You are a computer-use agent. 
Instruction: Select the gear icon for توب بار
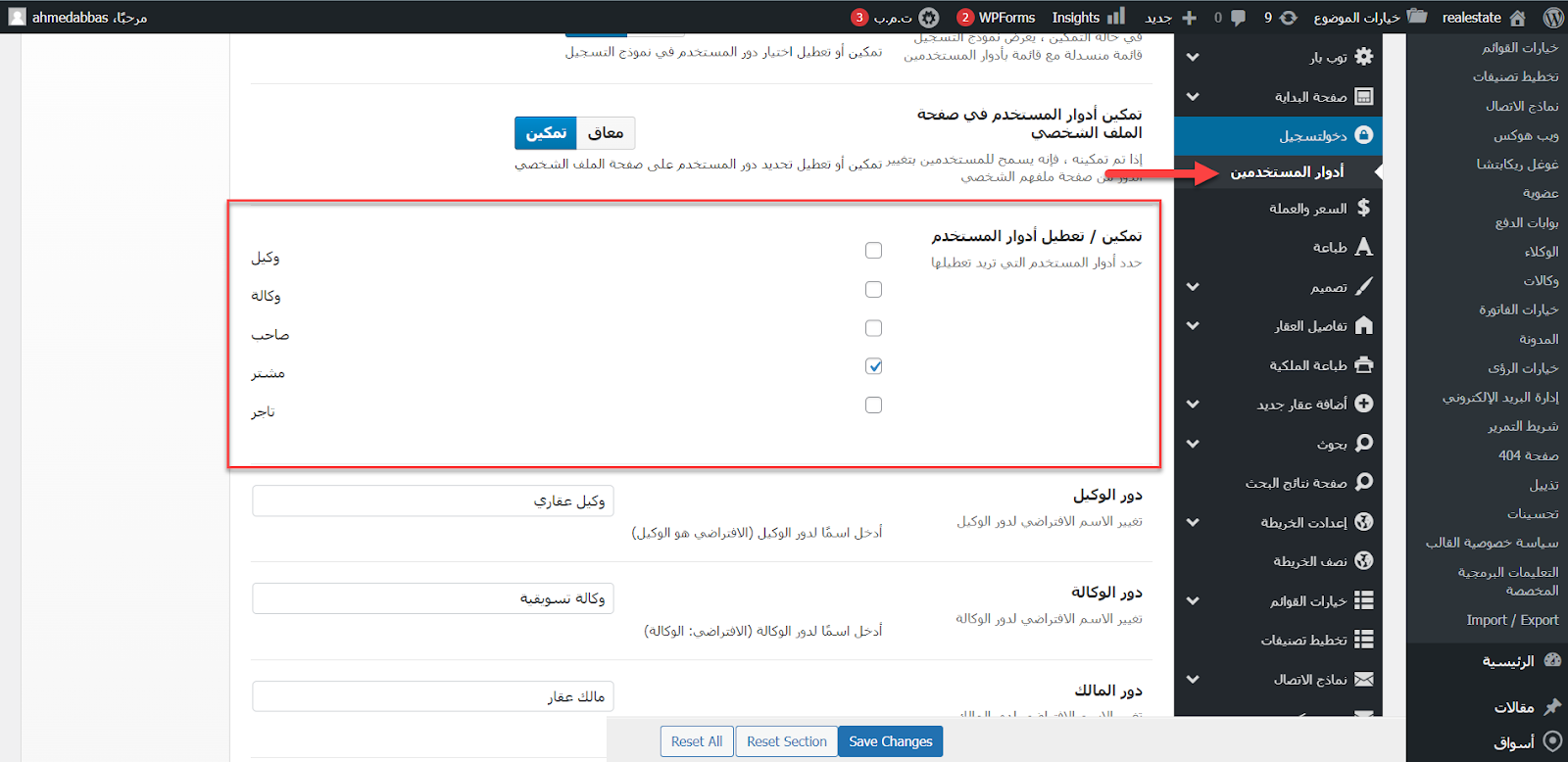point(1363,57)
